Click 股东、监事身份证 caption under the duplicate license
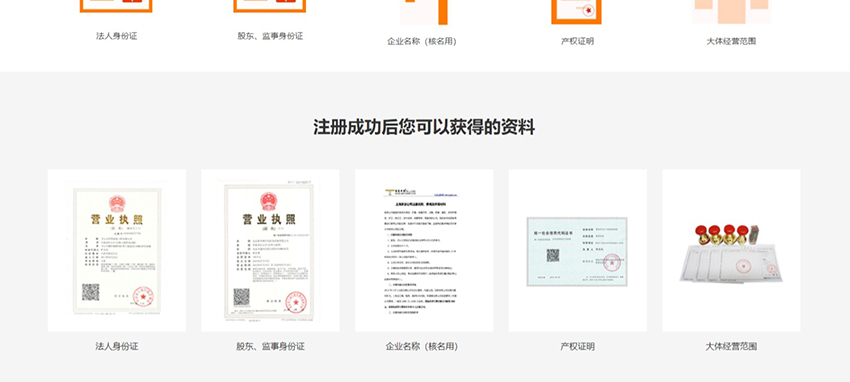The image size is (850, 382). (x=271, y=346)
